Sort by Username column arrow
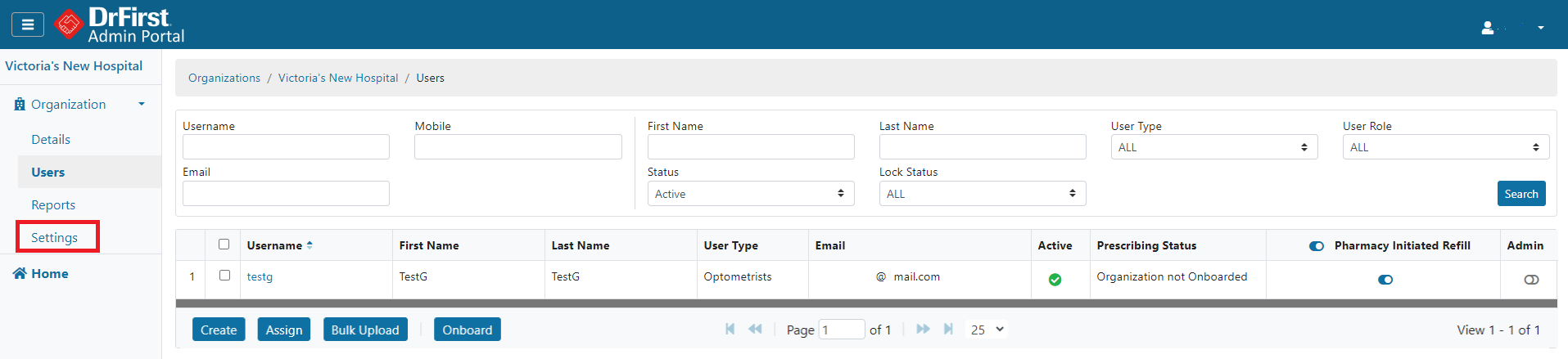 (310, 245)
